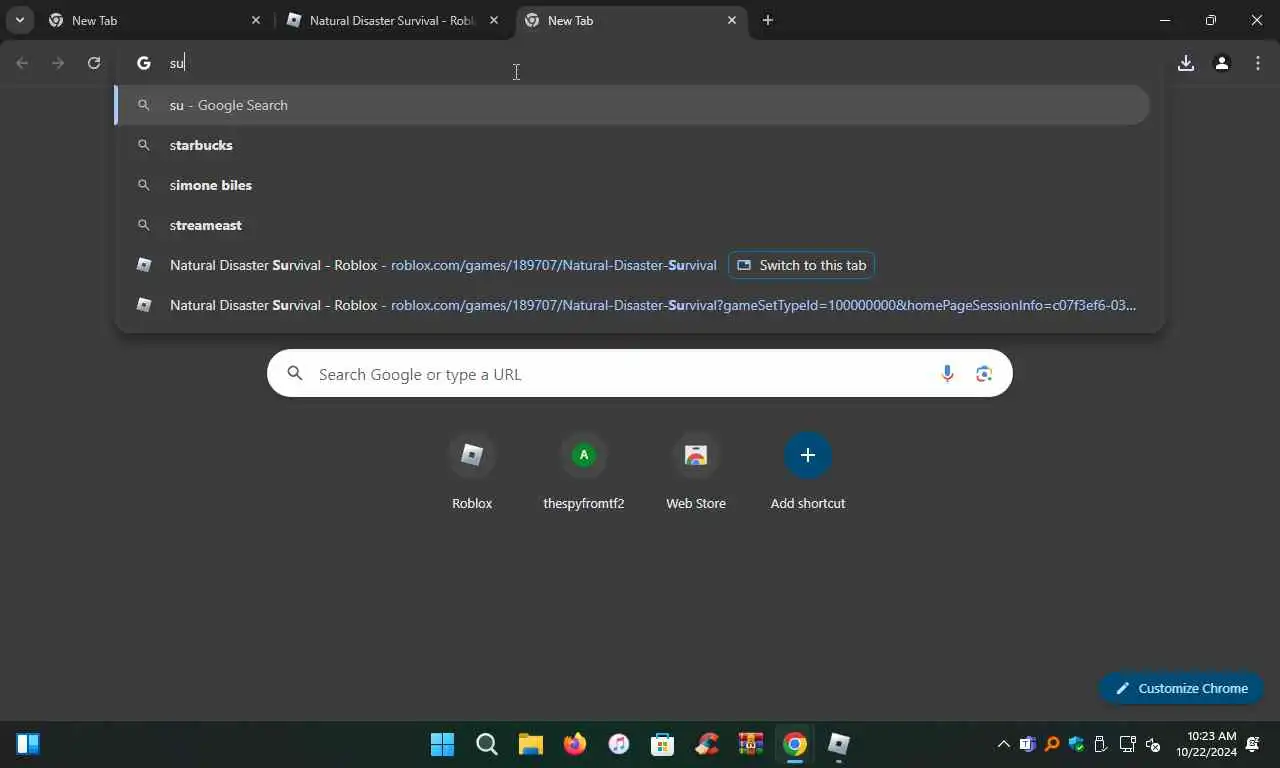Open File Explorer from taskbar
Image resolution: width=1280 pixels, height=768 pixels.
point(530,744)
